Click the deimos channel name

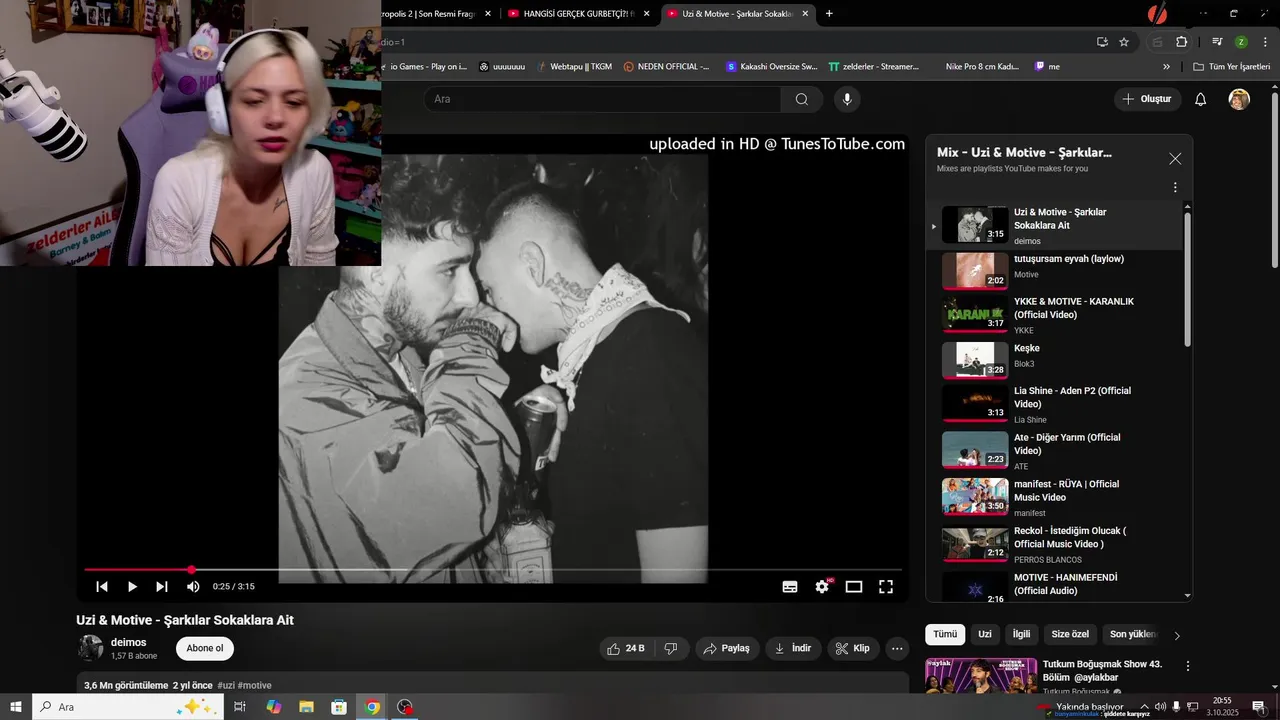[x=129, y=642]
